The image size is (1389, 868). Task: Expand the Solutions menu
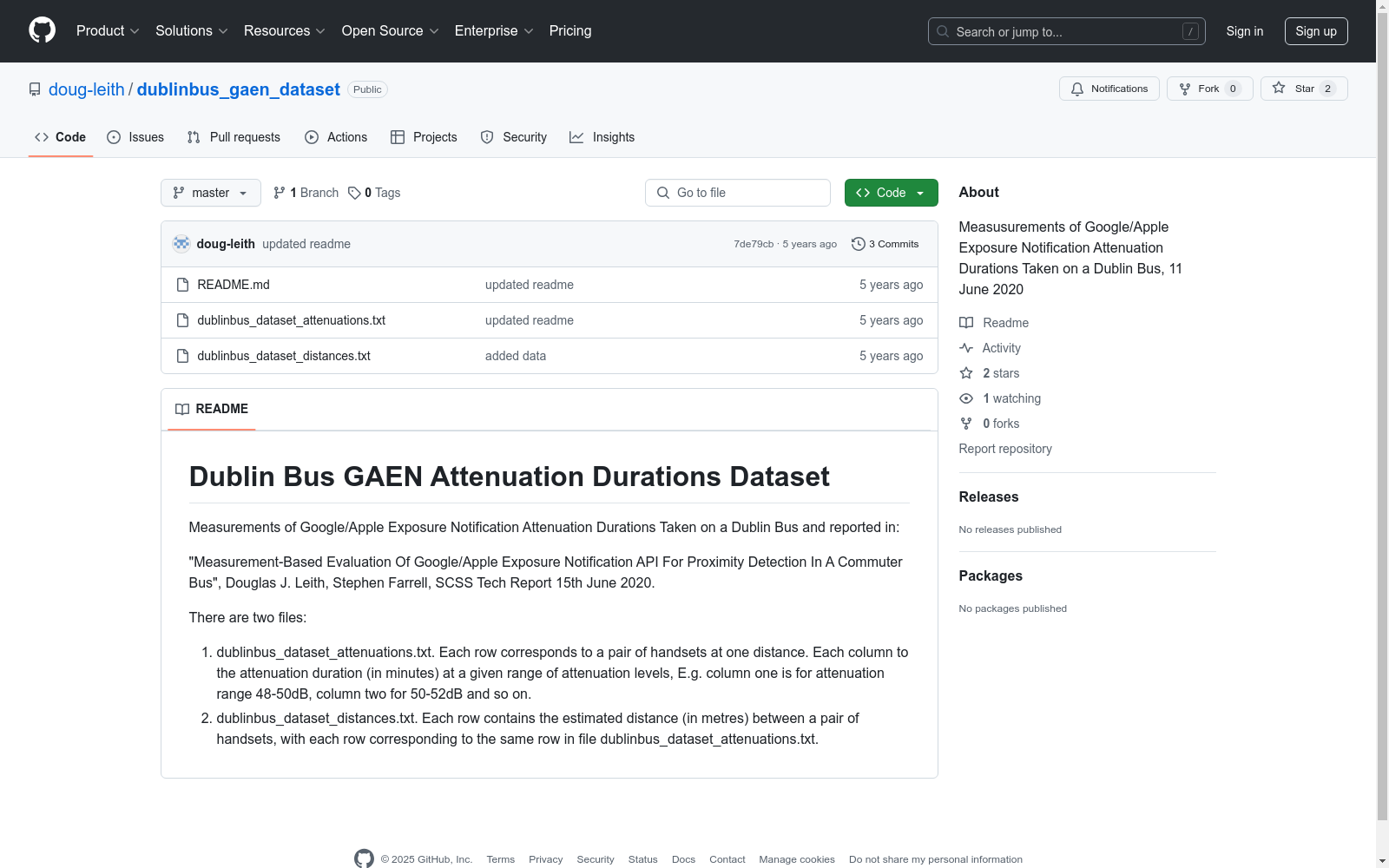192,31
